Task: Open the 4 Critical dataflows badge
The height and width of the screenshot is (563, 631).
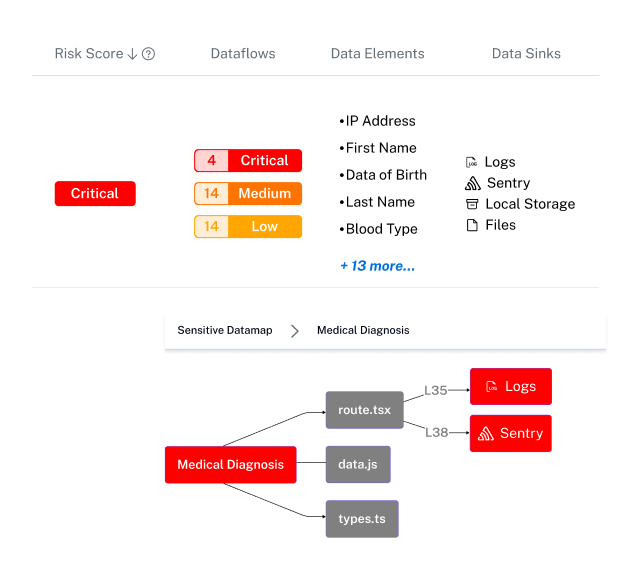Action: coord(248,161)
